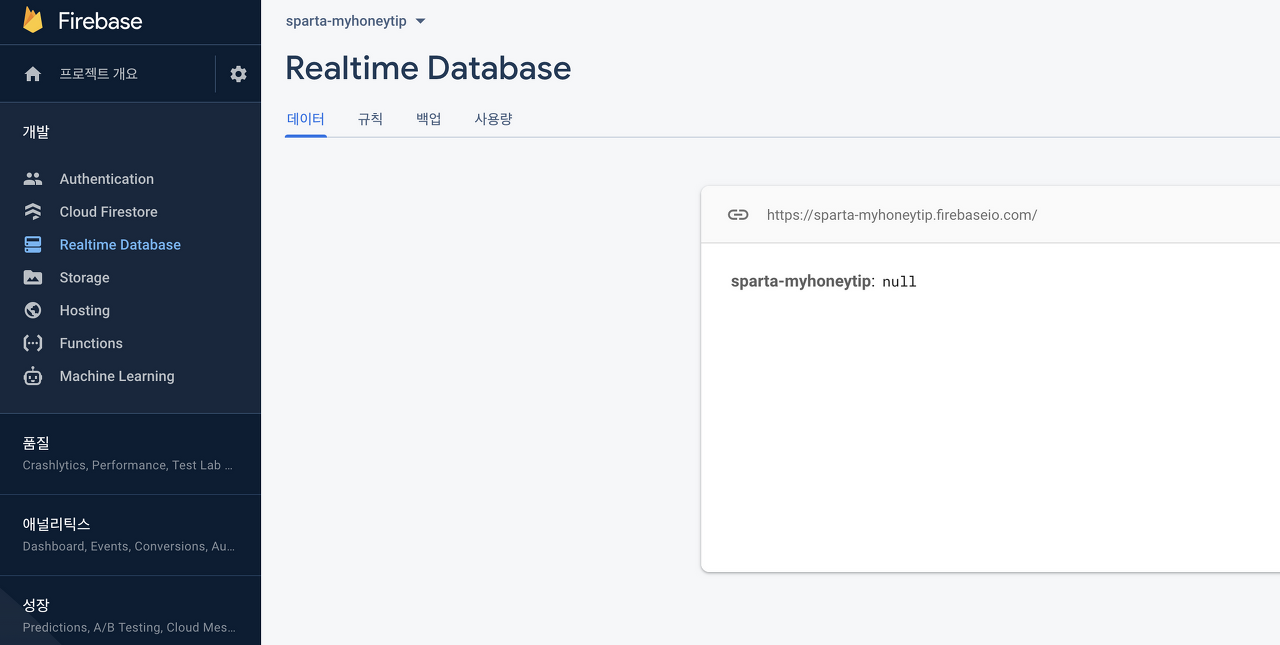Open Cloud Firestore in the sidebar

point(109,212)
